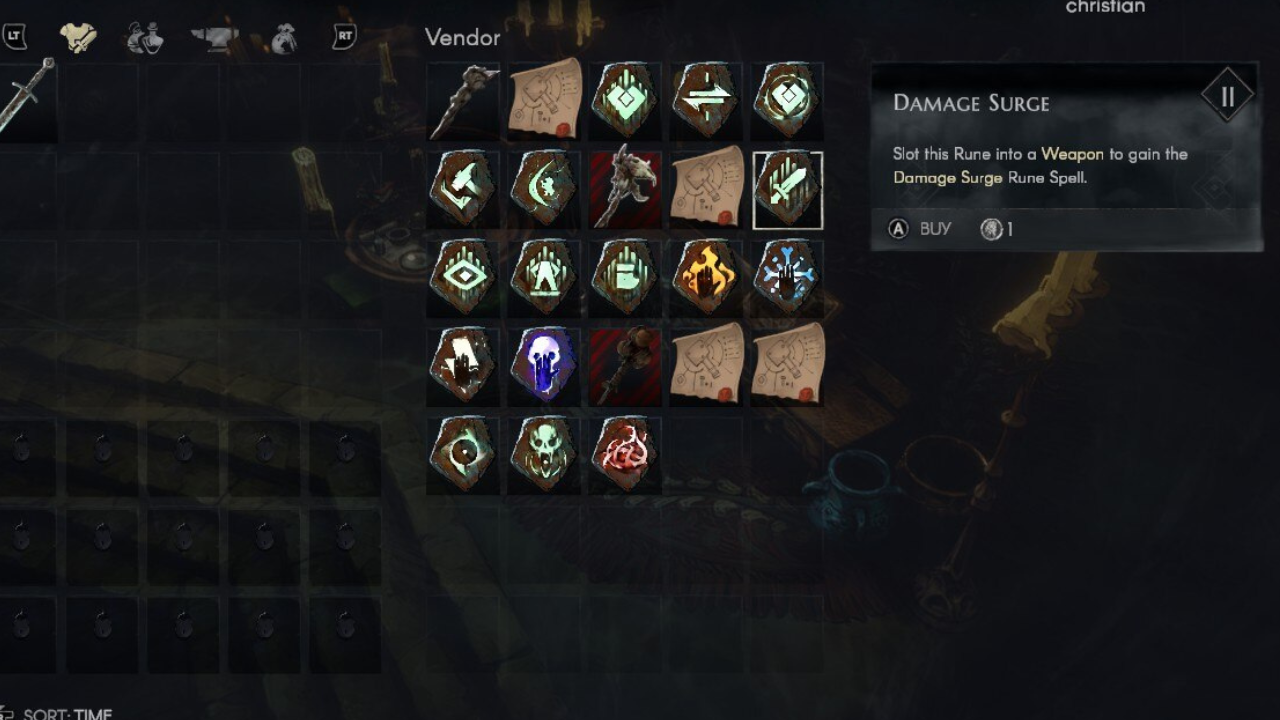Image resolution: width=1280 pixels, height=720 pixels.
Task: Select the blue frost hand rune
Action: pyautogui.click(x=787, y=277)
